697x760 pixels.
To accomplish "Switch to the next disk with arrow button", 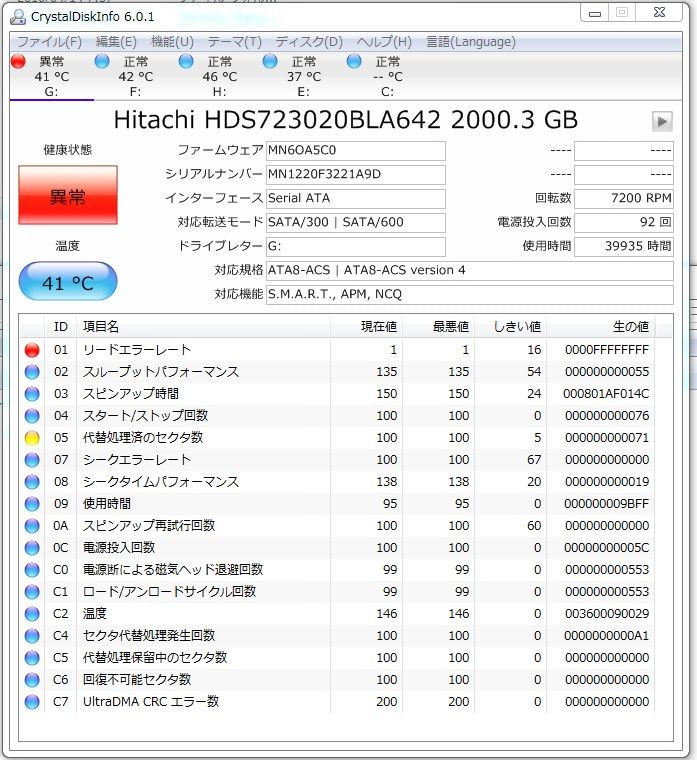I will 662,121.
